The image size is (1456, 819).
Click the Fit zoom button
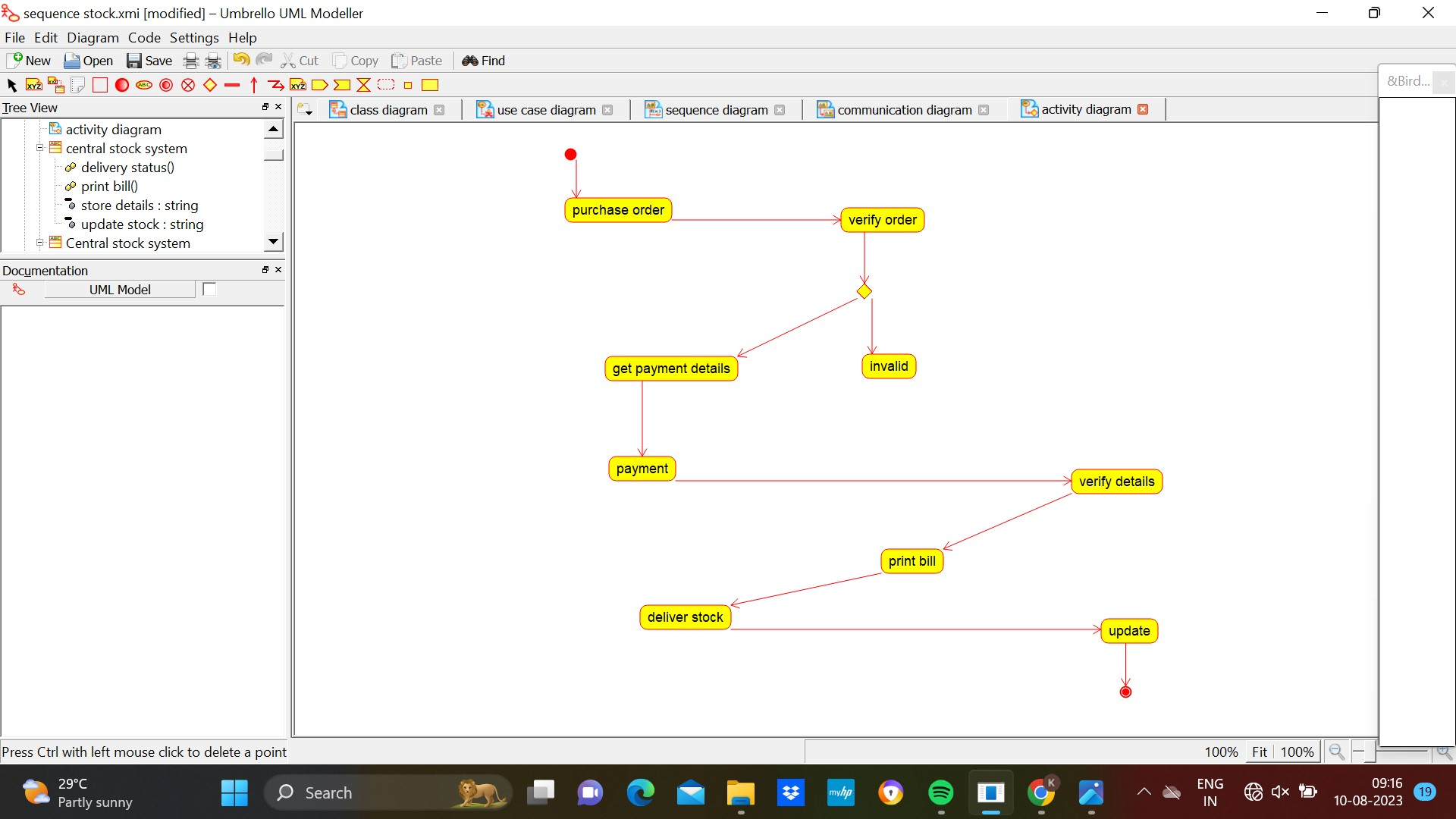click(x=1259, y=752)
